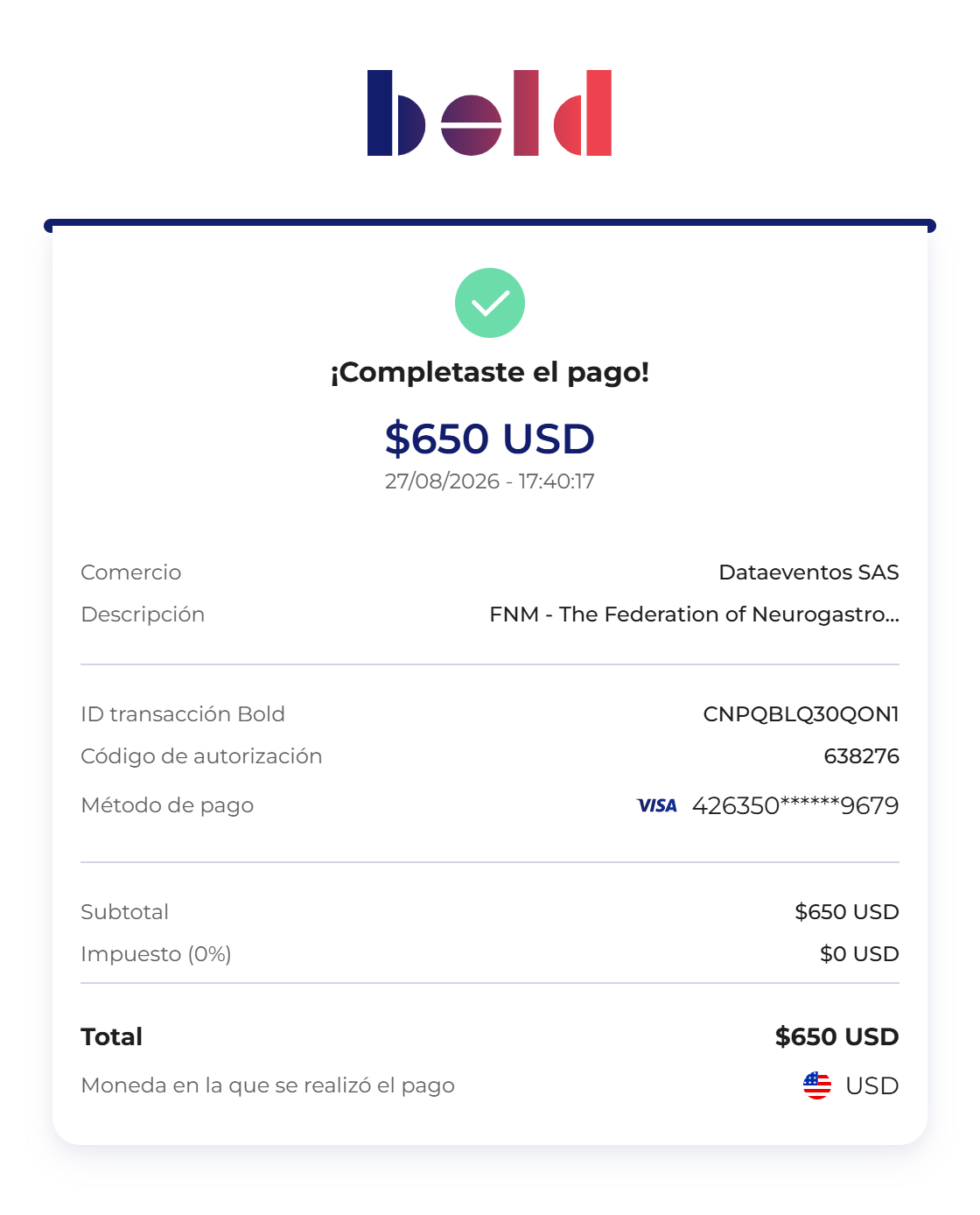Viewport: 980px width, 1215px height.
Task: Click the Bold logo at top
Action: [x=489, y=113]
